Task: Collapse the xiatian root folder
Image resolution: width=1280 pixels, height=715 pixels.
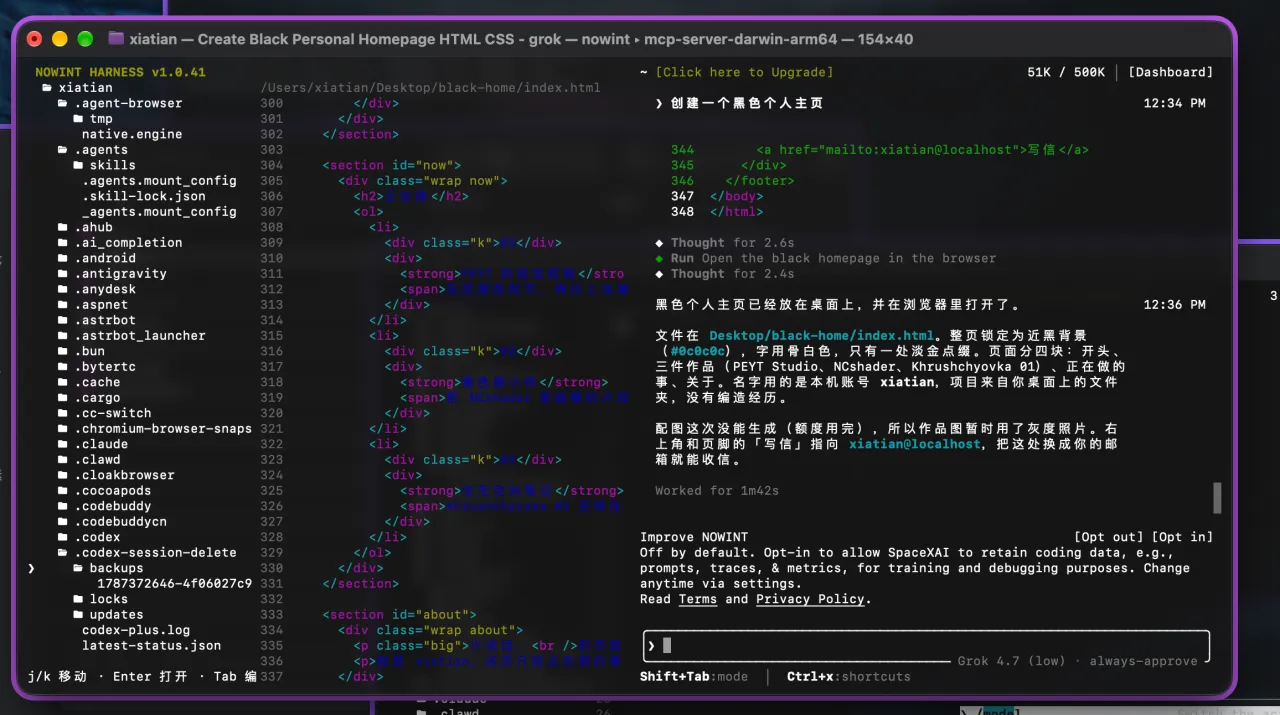Action: (x=47, y=88)
